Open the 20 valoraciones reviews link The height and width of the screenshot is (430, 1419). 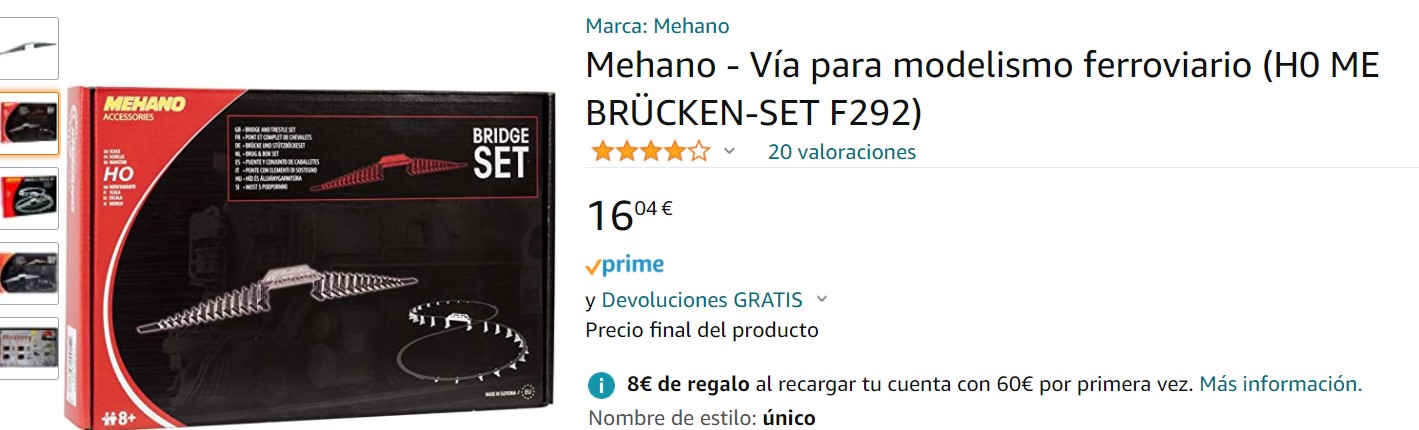click(x=841, y=152)
